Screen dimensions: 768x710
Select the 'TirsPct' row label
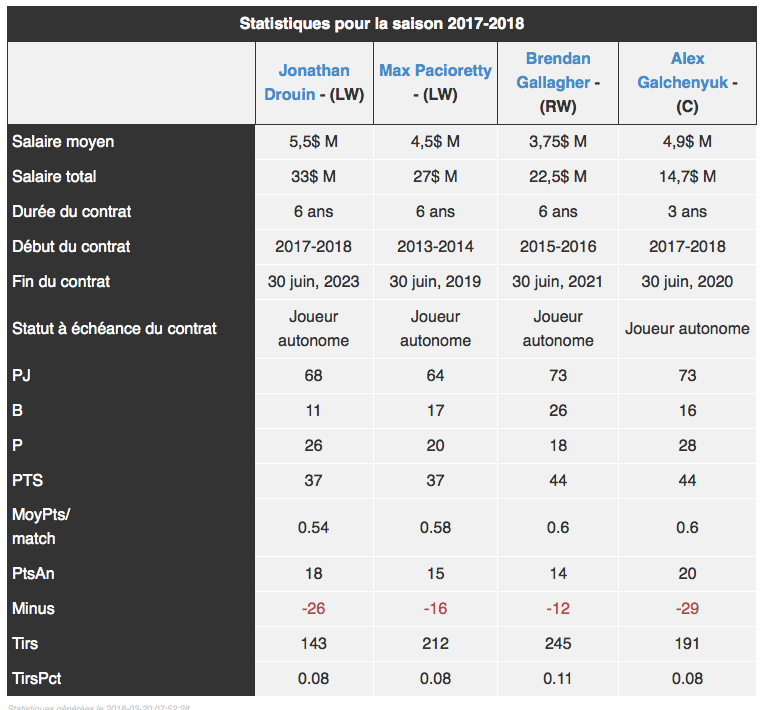[x=37, y=679]
